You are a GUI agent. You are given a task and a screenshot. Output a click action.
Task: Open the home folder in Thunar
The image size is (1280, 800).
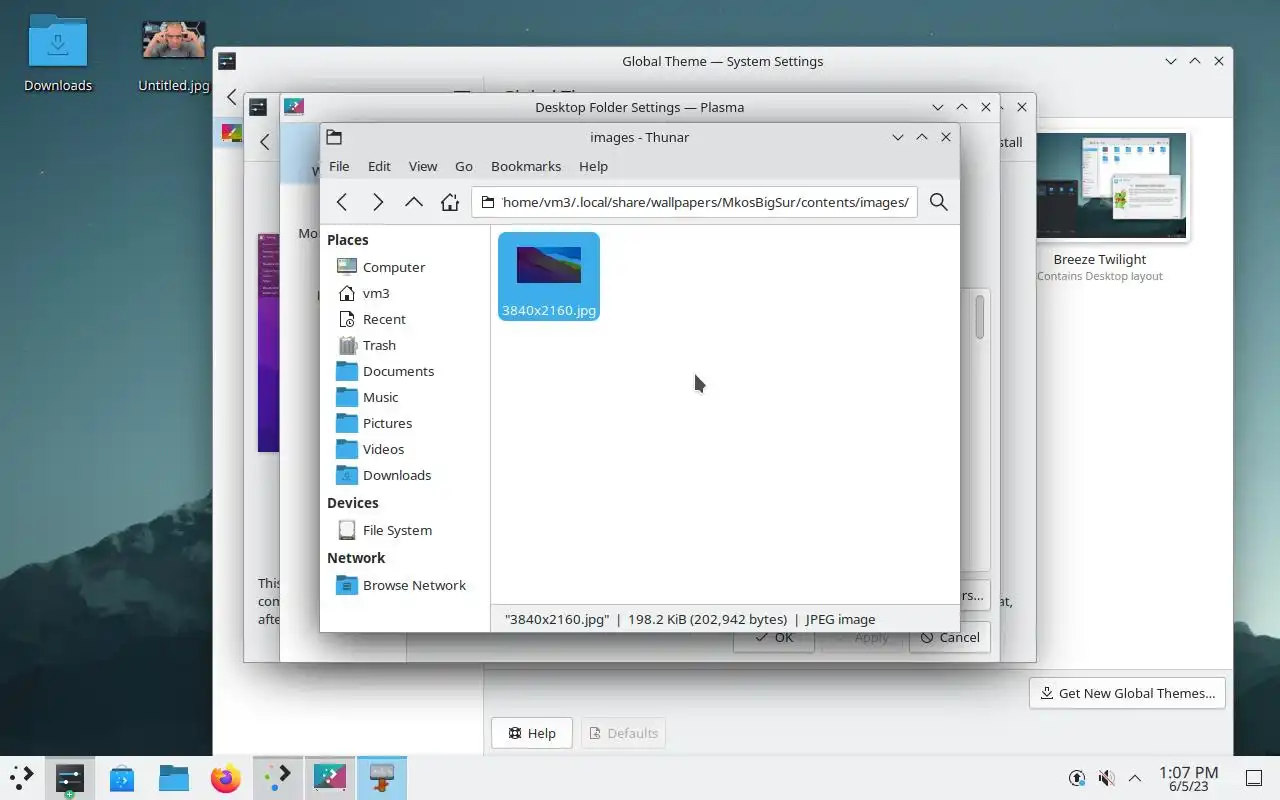click(450, 202)
